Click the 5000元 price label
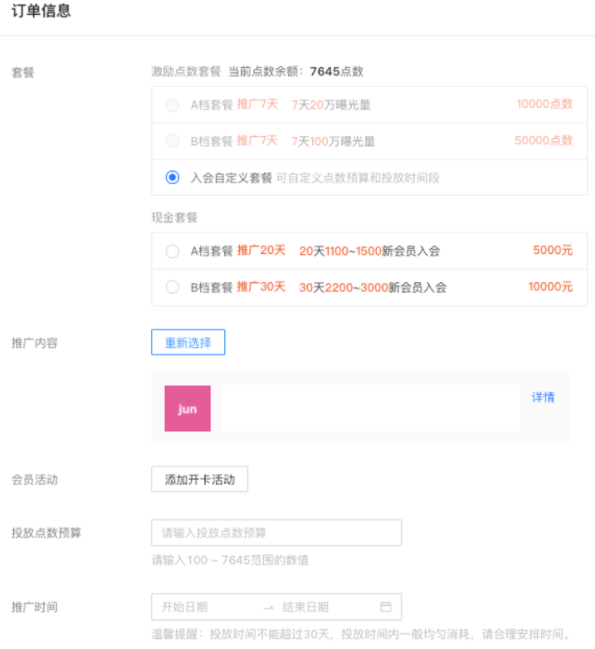This screenshot has height=649, width=595. pos(553,250)
